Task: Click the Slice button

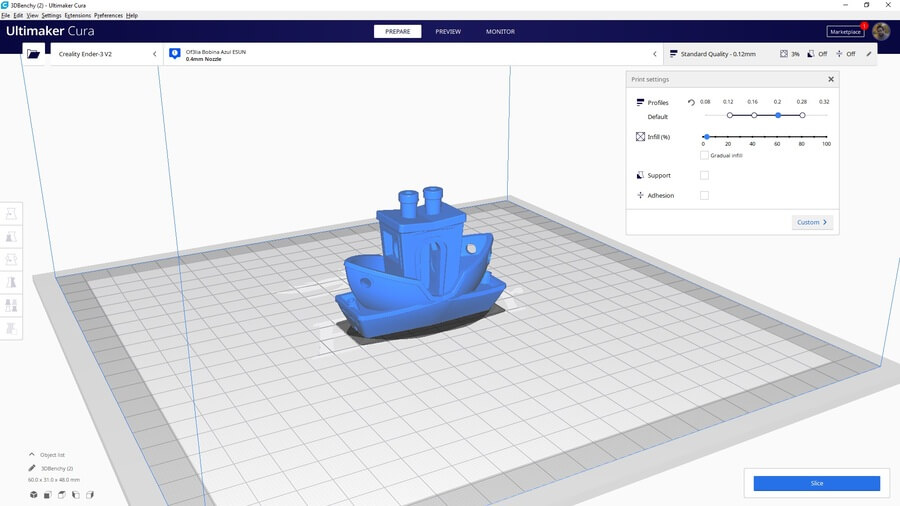Action: [x=816, y=483]
